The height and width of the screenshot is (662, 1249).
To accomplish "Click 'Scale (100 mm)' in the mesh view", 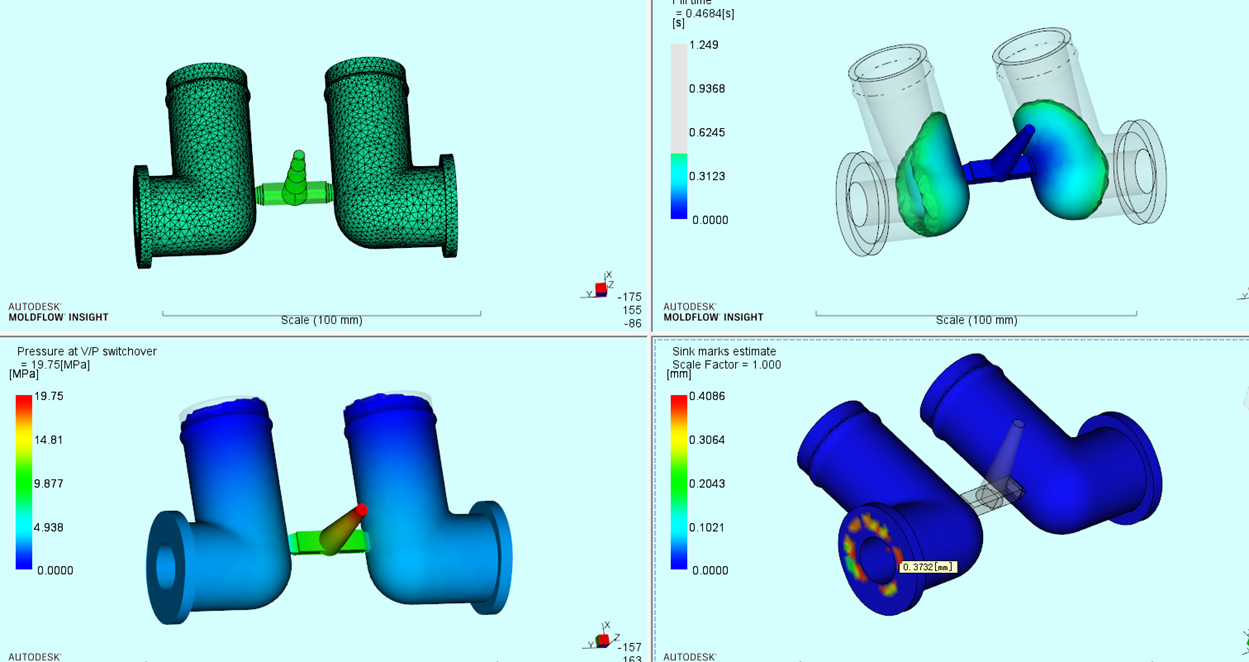I will [321, 320].
